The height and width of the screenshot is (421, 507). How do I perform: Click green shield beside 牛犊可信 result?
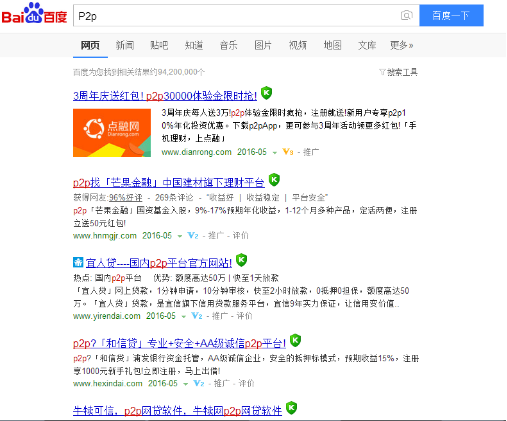(x=291, y=408)
